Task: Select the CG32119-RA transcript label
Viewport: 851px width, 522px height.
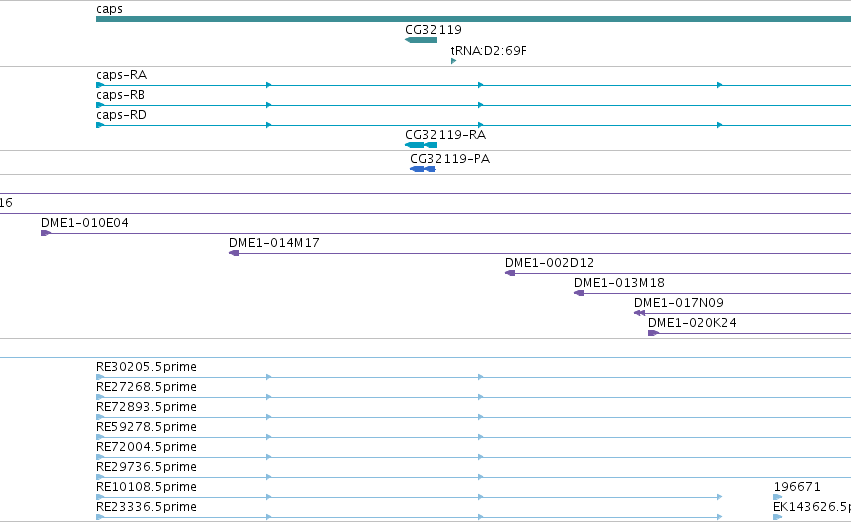Action: point(446,135)
